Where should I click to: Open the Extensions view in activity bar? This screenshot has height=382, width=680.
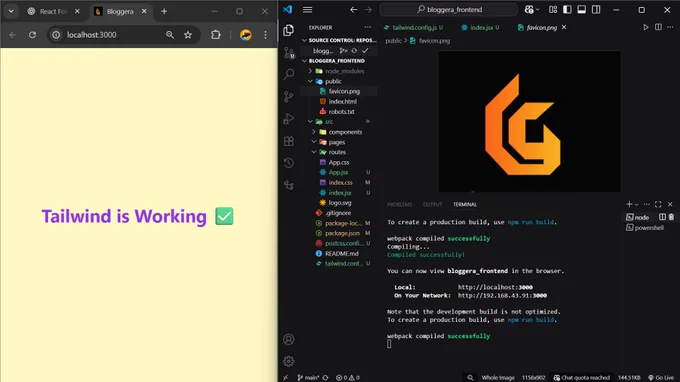pyautogui.click(x=288, y=141)
